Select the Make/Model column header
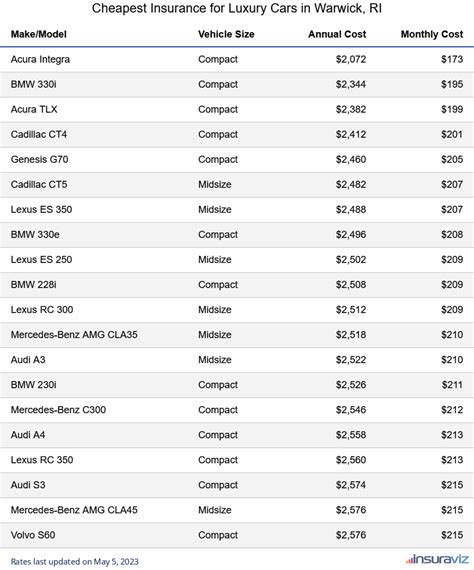 (39, 34)
